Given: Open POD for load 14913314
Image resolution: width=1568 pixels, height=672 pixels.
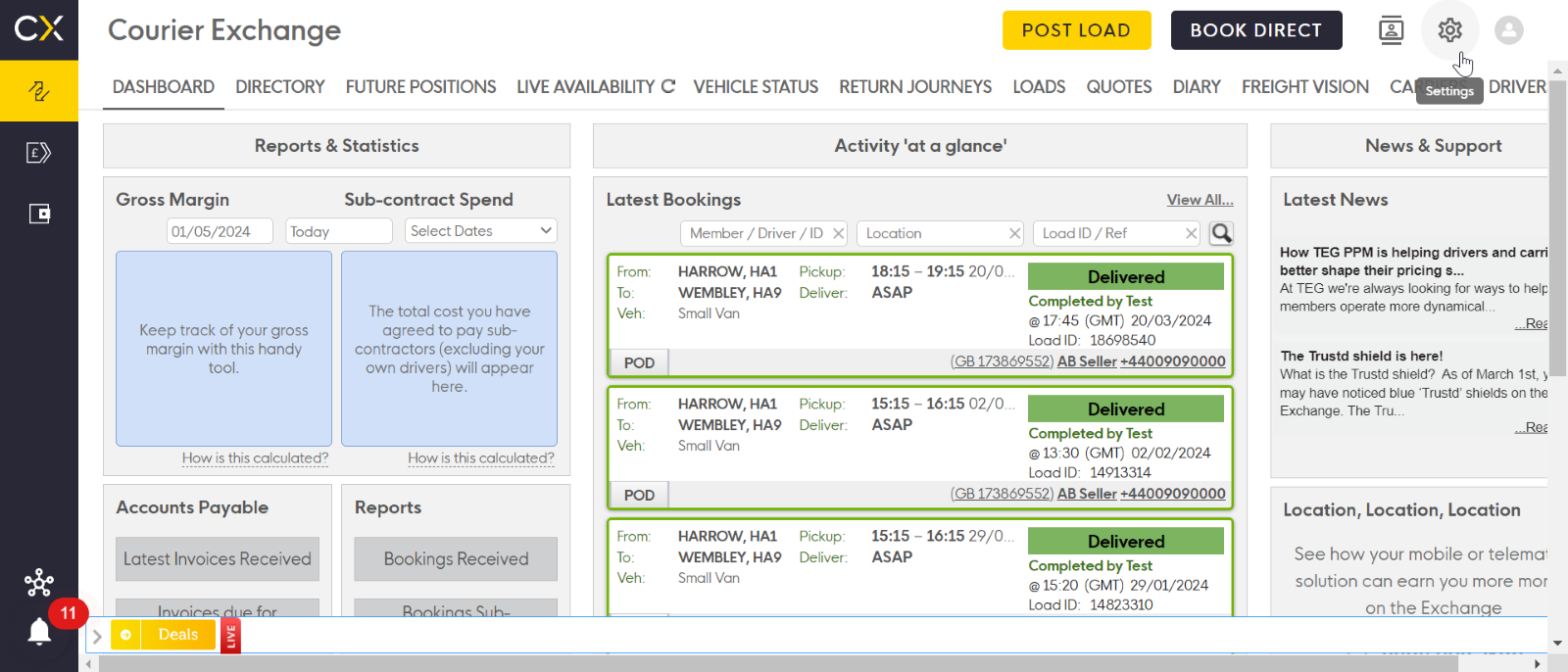Looking at the screenshot, I should (639, 495).
